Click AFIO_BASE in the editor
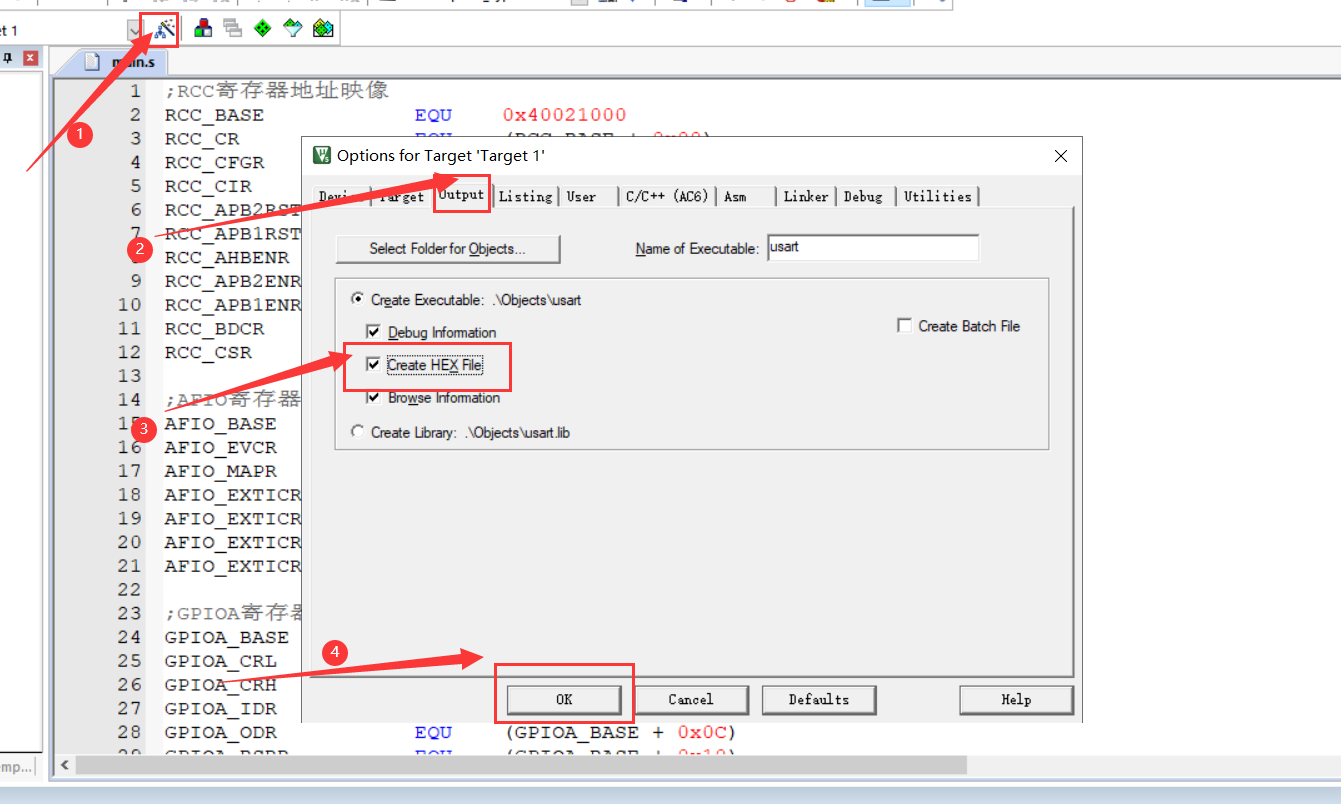 [220, 424]
